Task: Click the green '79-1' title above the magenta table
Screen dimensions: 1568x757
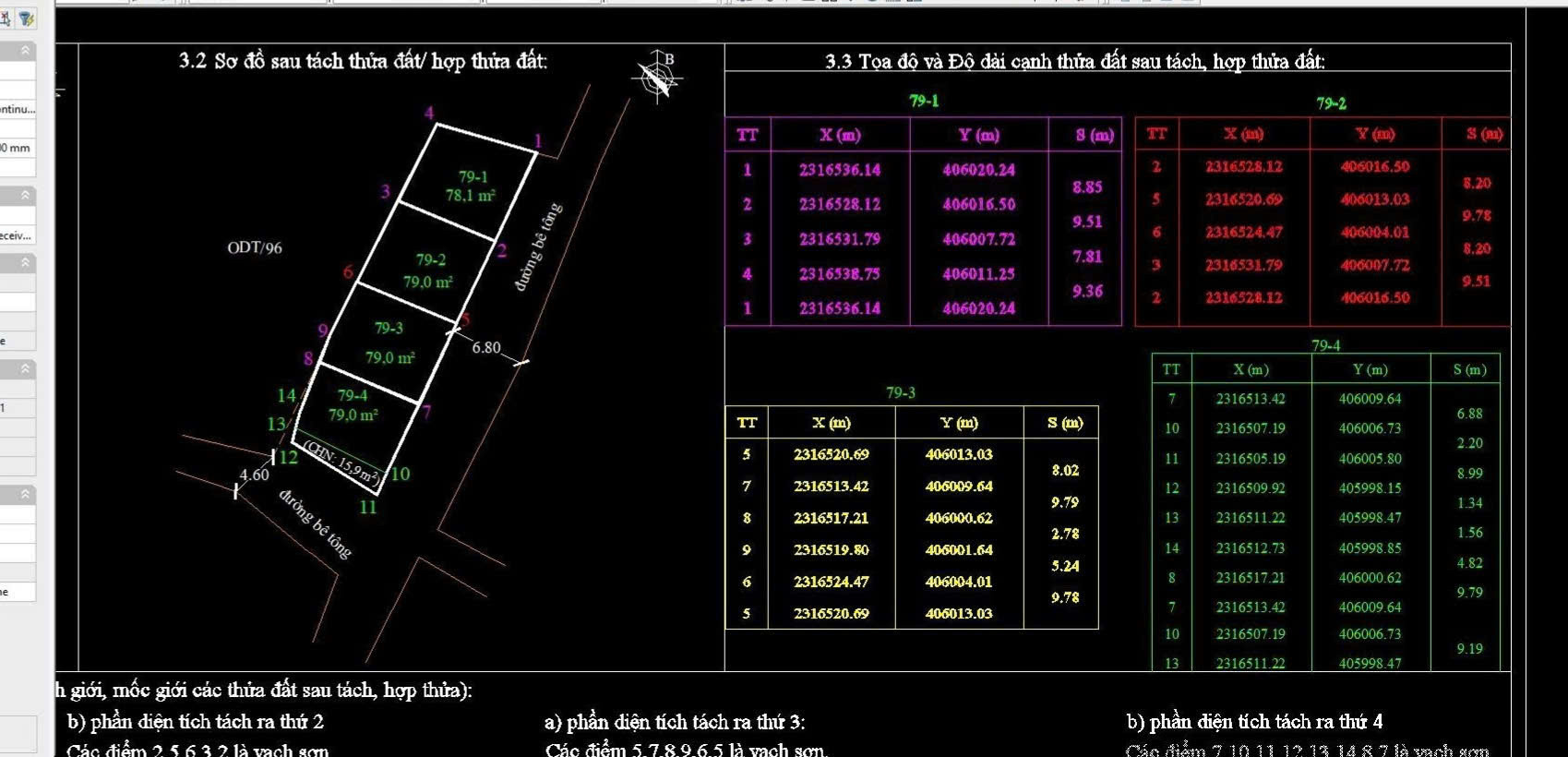Action: tap(924, 101)
